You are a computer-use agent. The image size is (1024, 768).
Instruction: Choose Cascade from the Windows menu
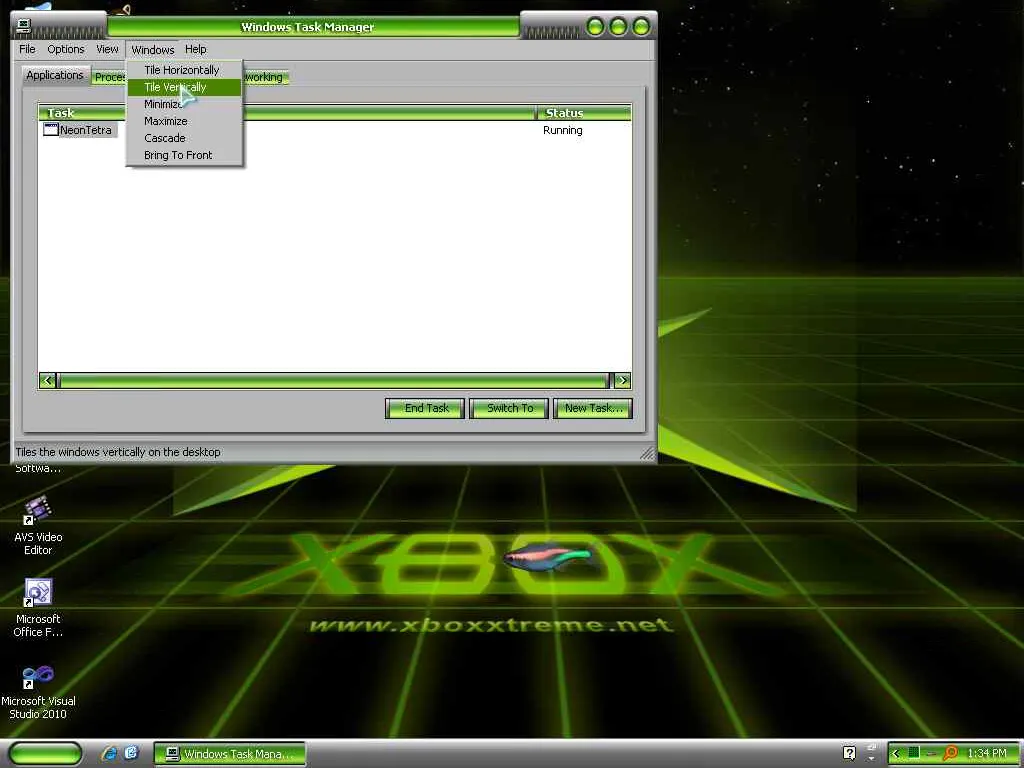coord(184,138)
